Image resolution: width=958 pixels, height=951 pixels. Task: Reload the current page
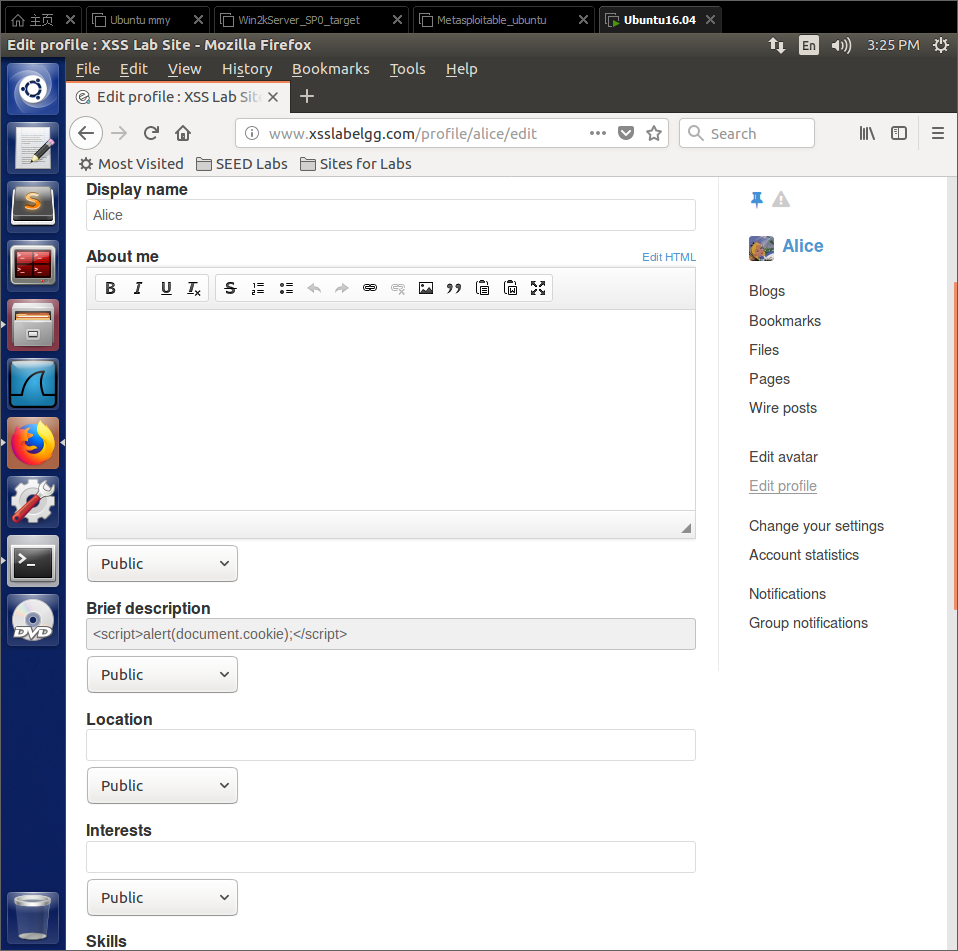coord(151,133)
